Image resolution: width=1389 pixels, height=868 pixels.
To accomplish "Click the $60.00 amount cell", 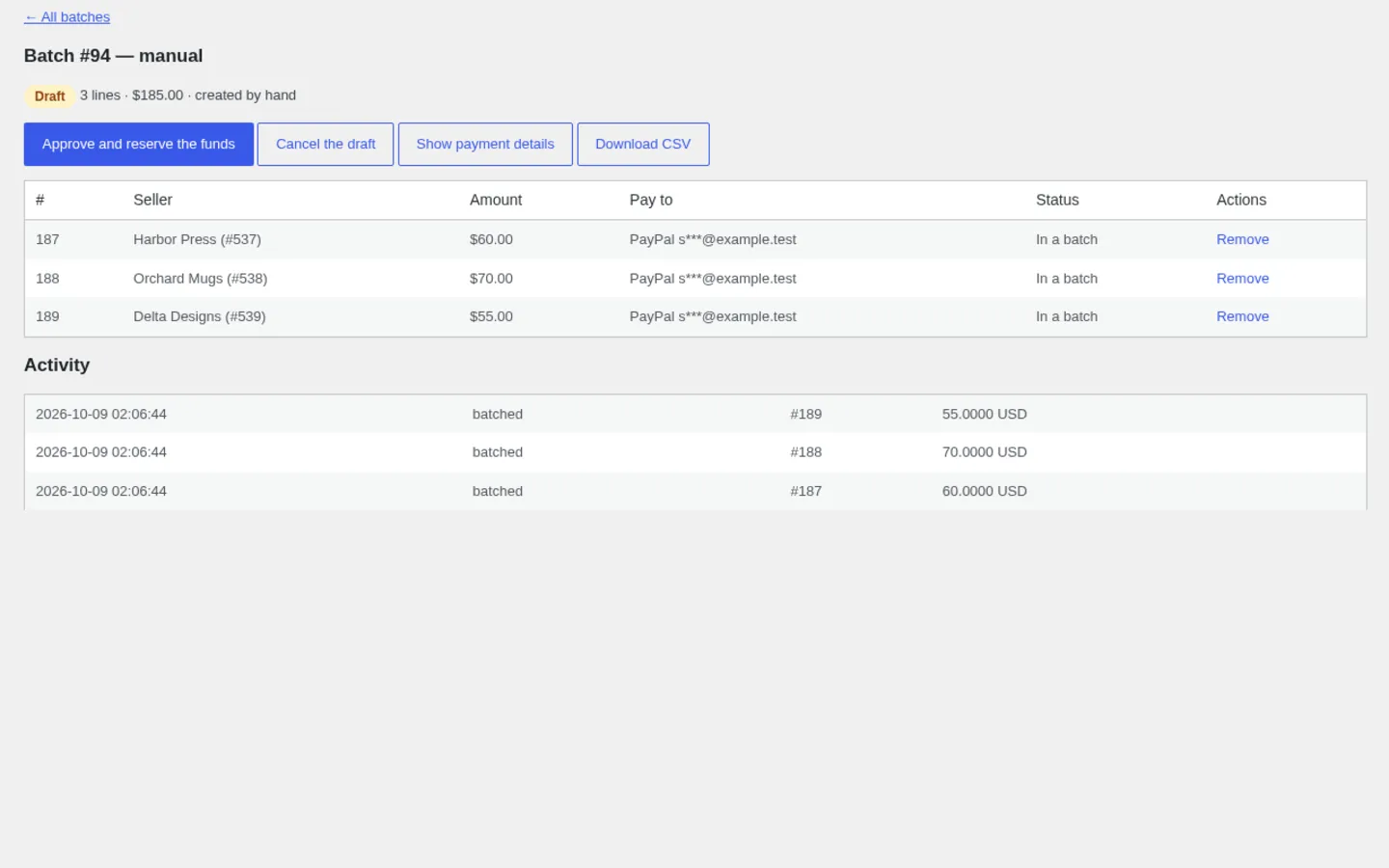I will [x=491, y=239].
